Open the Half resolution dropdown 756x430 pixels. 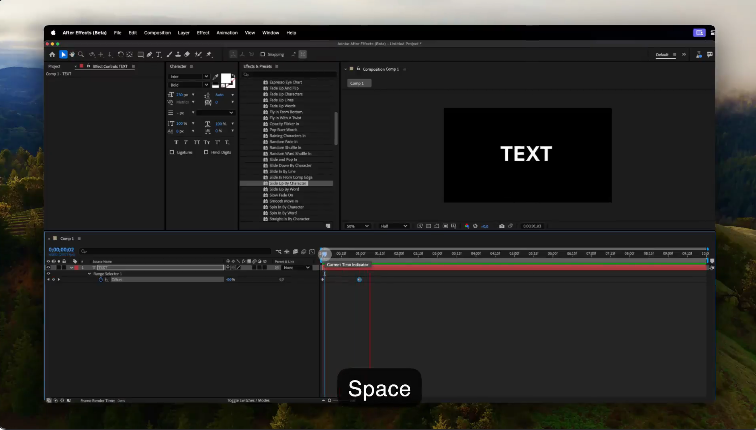coord(393,226)
